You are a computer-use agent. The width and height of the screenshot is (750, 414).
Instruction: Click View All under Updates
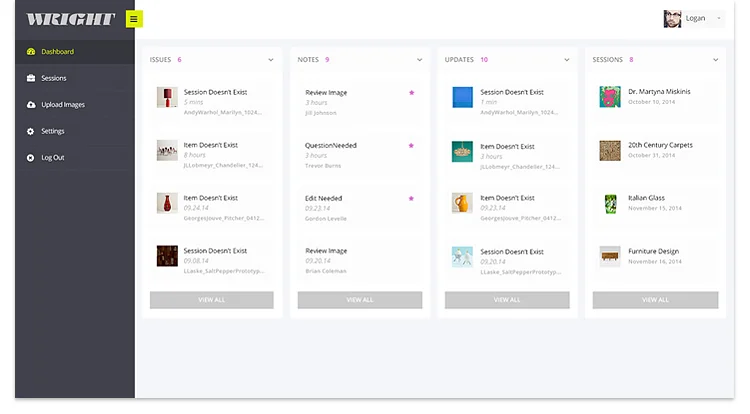[x=507, y=300]
